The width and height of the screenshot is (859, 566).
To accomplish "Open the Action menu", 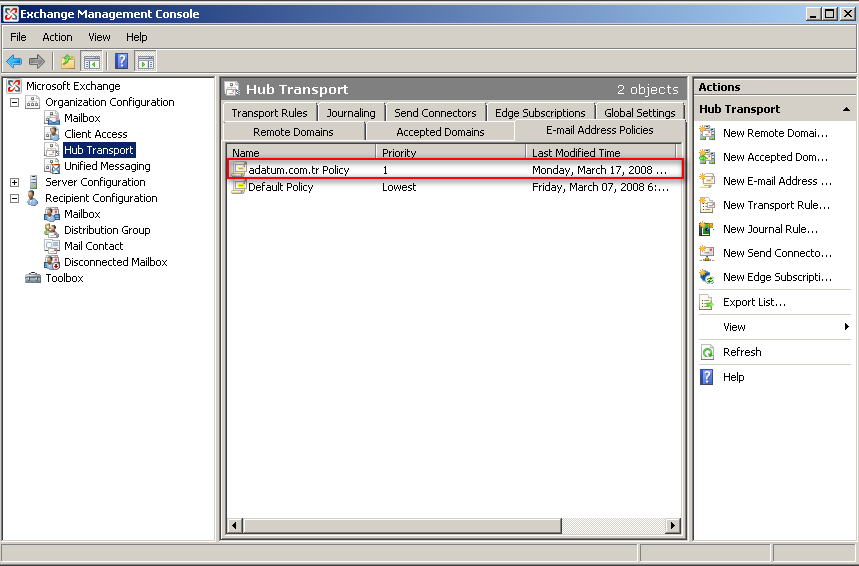I will [x=57, y=37].
